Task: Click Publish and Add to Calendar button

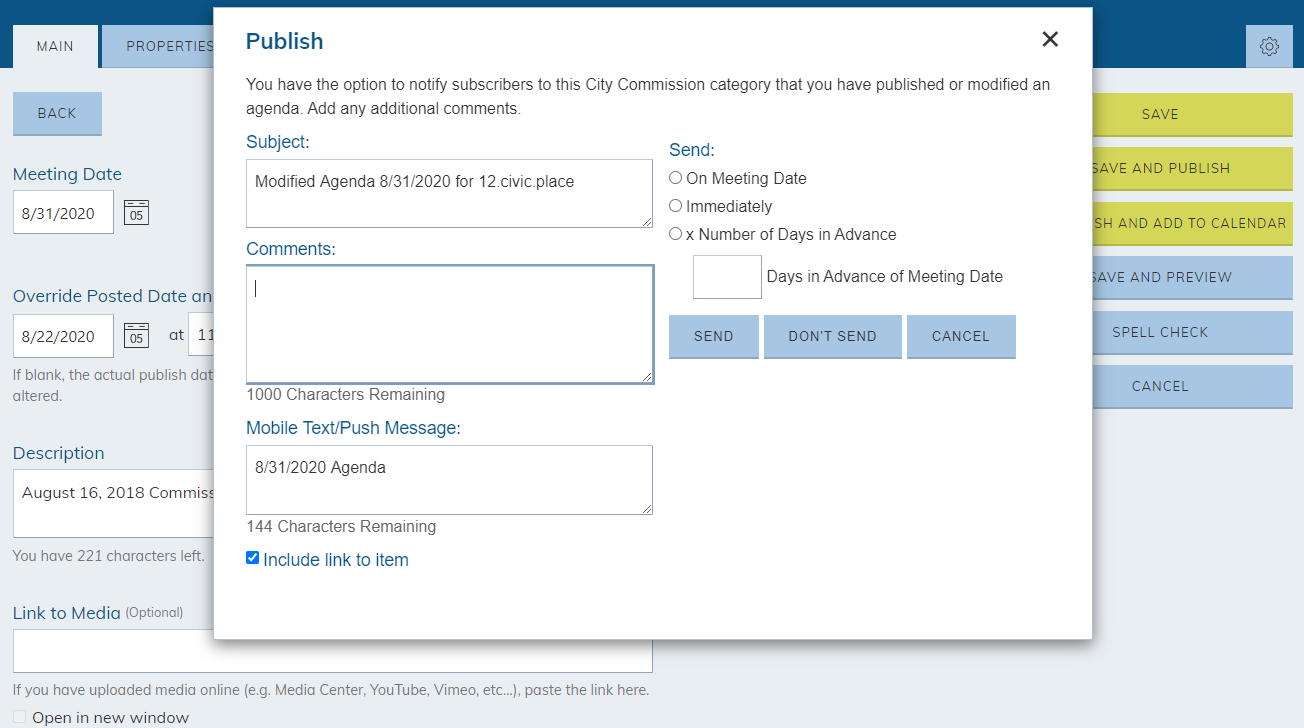Action: pos(1192,223)
